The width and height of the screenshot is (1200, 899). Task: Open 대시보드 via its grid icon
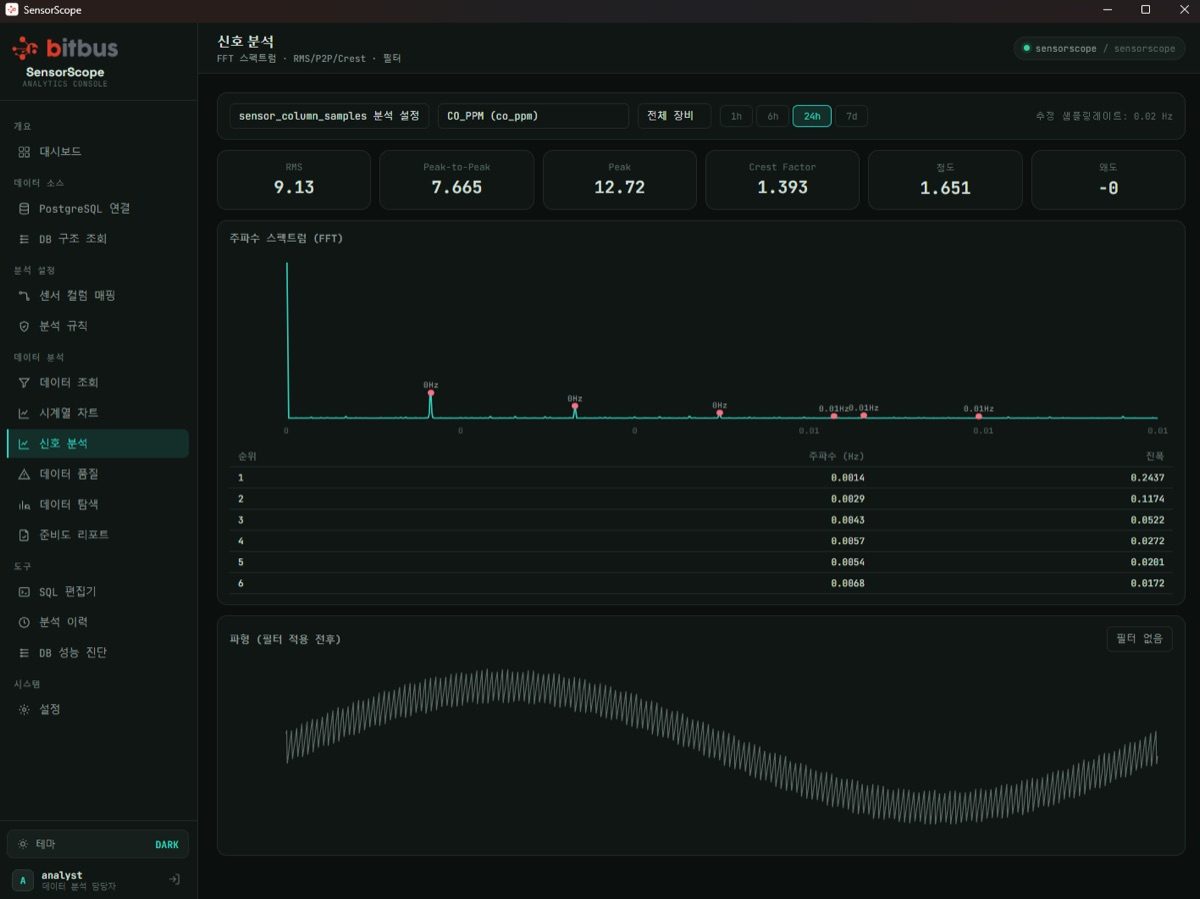pyautogui.click(x=24, y=152)
